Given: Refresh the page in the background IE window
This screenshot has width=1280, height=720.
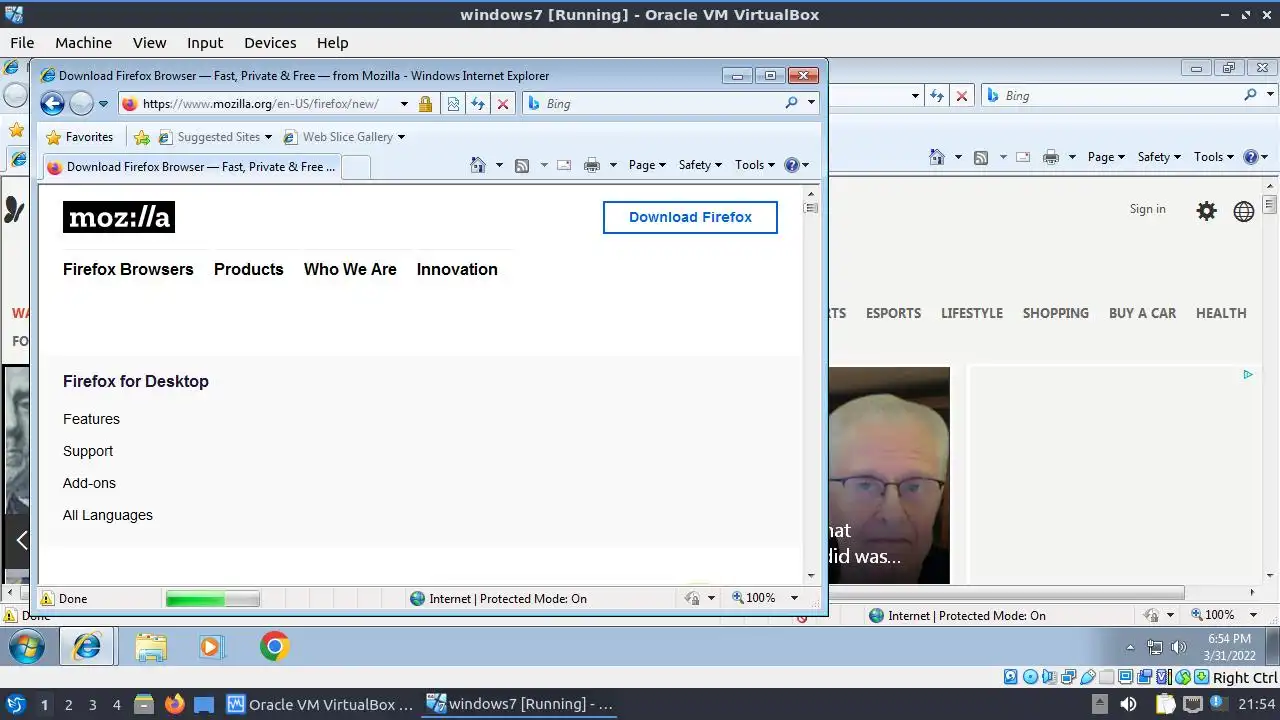Looking at the screenshot, I should [x=937, y=96].
